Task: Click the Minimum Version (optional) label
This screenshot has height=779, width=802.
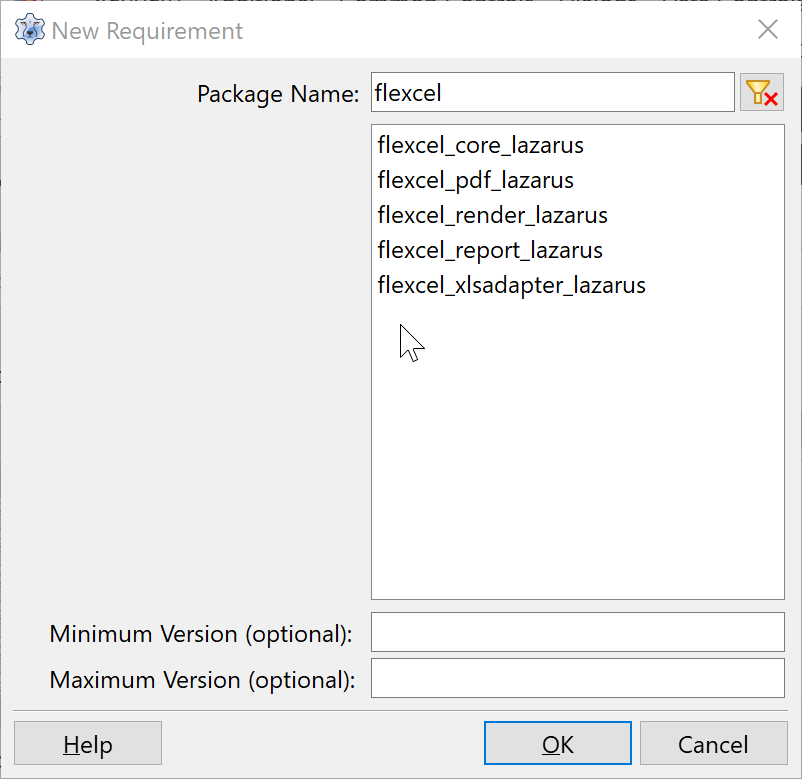Action: click(x=201, y=634)
